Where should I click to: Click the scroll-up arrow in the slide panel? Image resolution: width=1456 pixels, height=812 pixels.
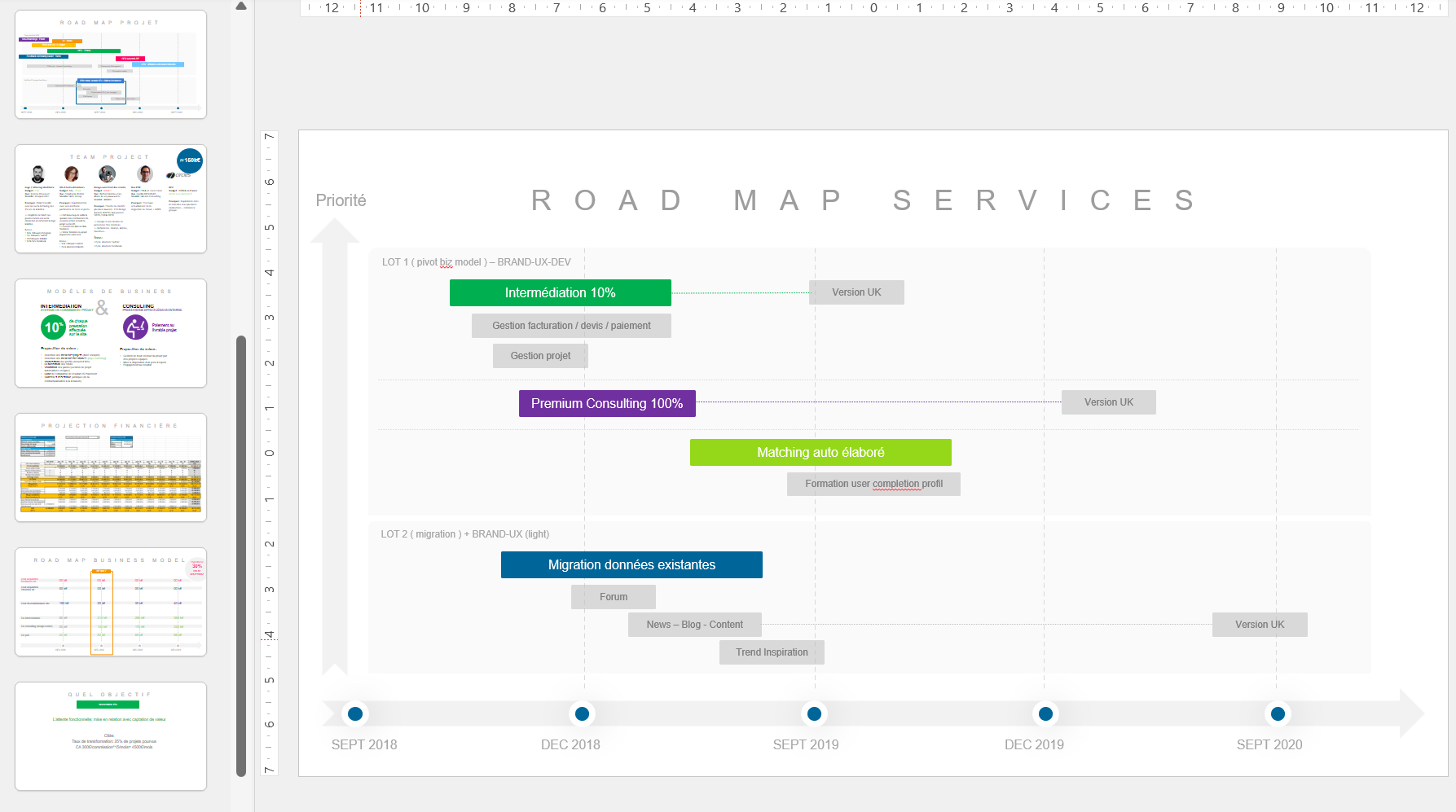pos(241,7)
